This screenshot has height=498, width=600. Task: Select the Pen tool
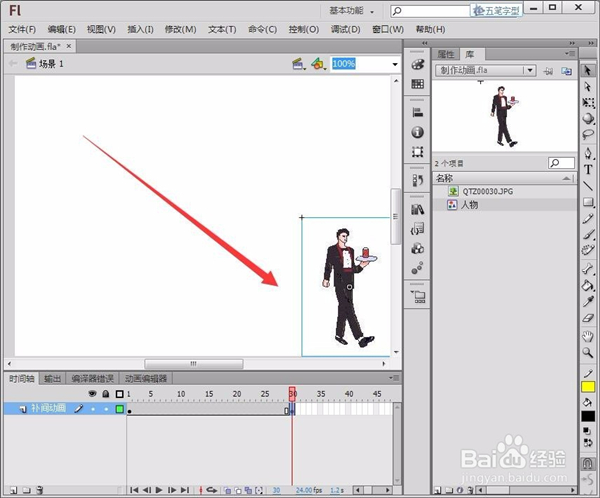pyautogui.click(x=588, y=154)
